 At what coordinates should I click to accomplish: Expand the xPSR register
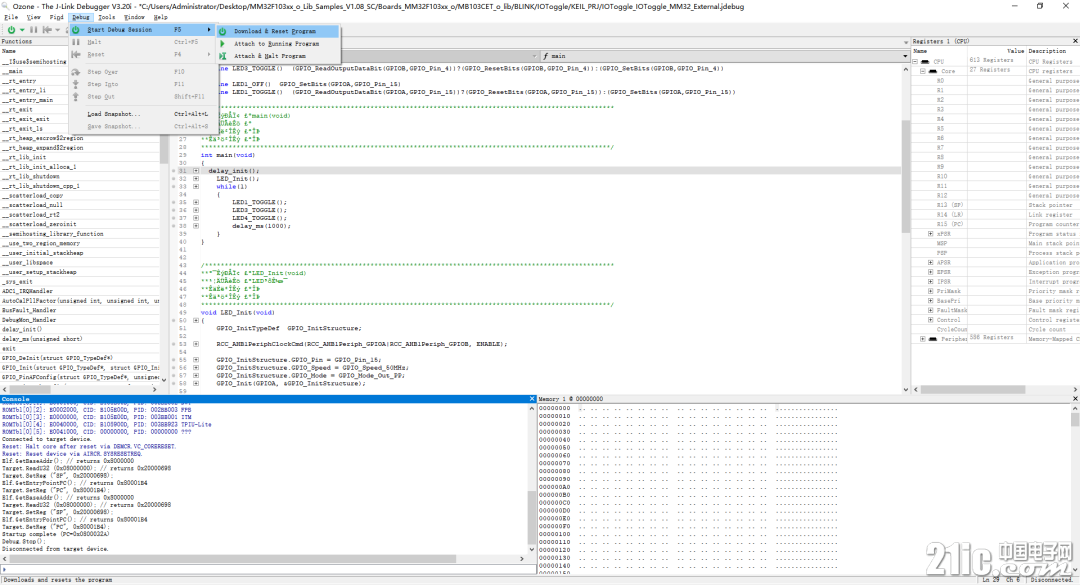[x=931, y=234]
